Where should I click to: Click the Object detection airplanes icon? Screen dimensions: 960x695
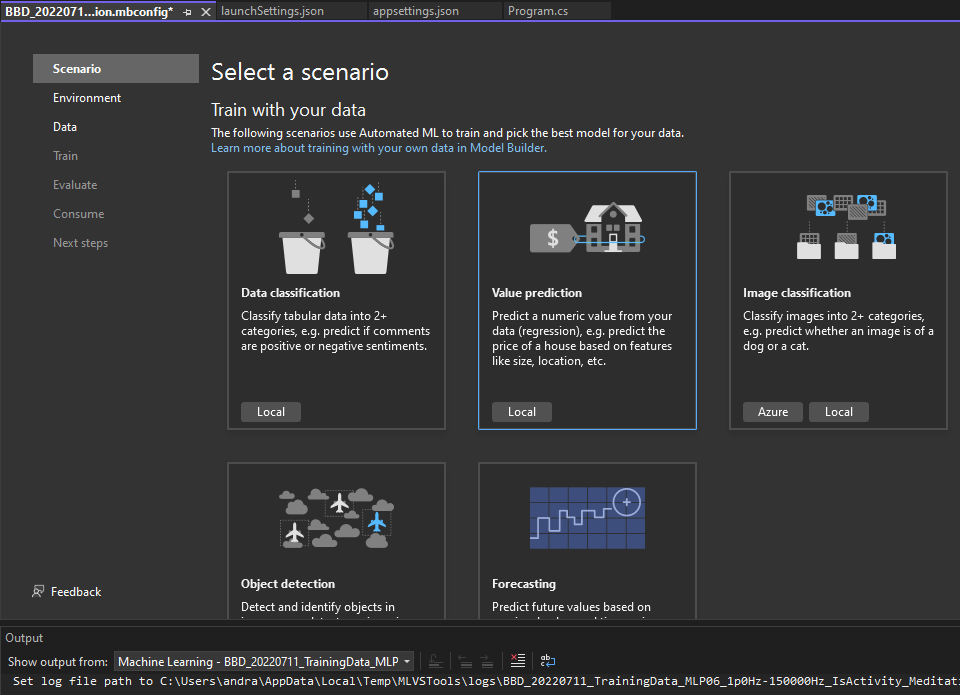[x=336, y=518]
